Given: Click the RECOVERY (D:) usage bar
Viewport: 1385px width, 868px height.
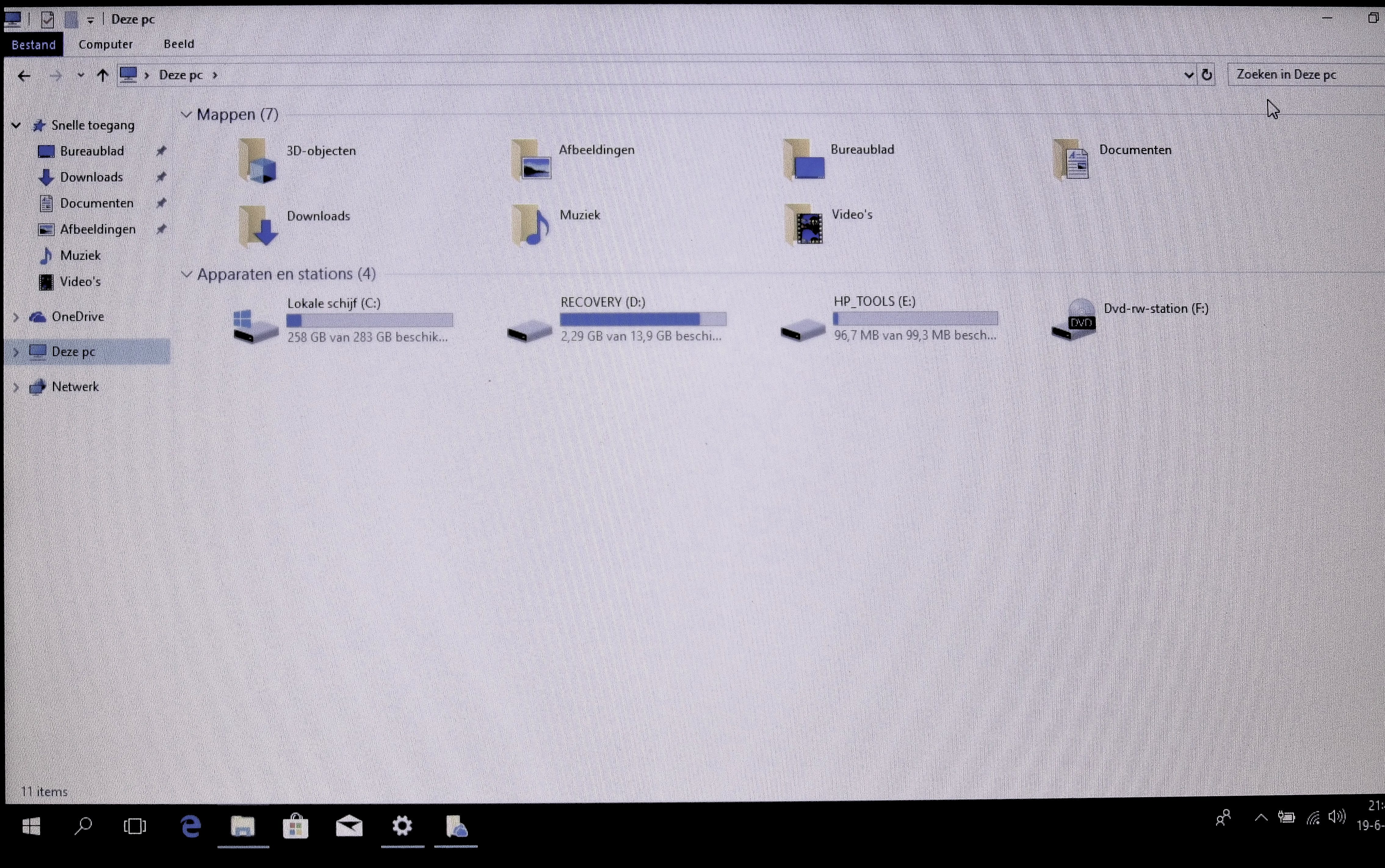Looking at the screenshot, I should [643, 319].
